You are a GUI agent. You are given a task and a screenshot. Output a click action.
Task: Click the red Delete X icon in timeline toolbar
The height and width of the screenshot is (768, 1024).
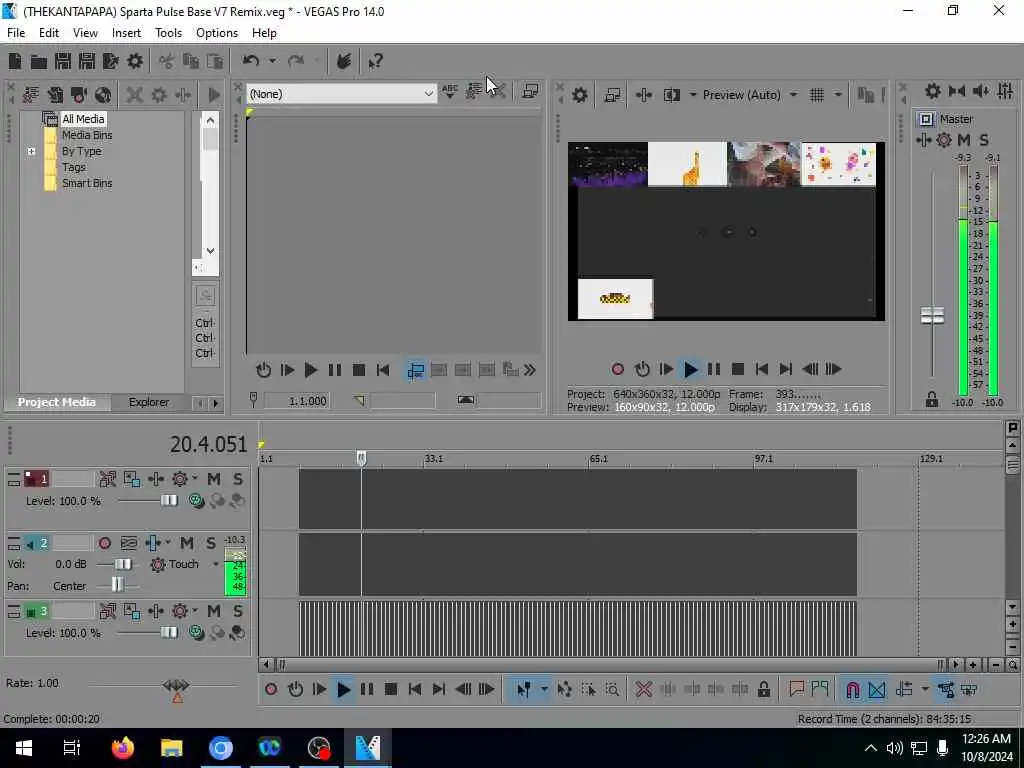click(643, 689)
